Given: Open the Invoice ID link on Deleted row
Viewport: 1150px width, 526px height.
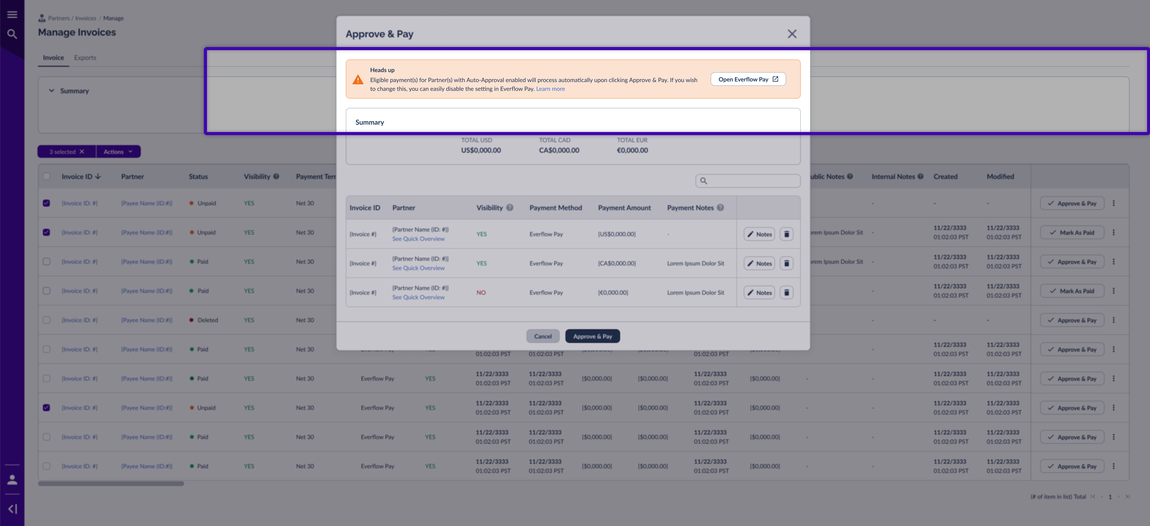Looking at the screenshot, I should 79,320.
